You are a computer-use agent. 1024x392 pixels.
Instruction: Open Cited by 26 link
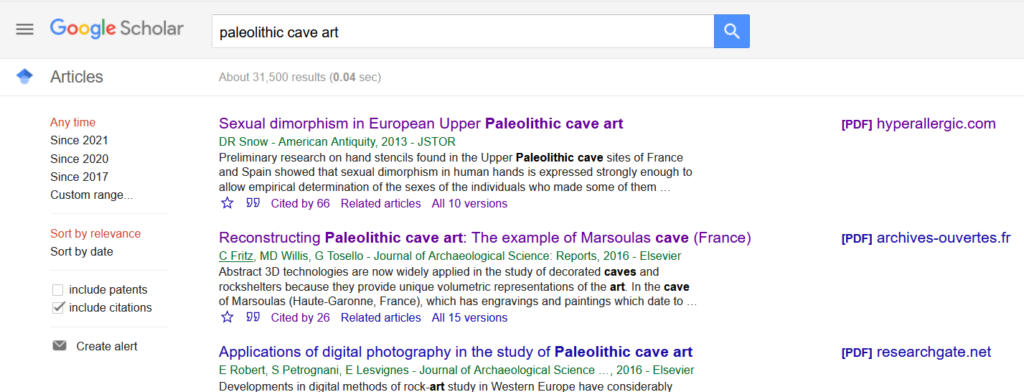[x=300, y=318]
